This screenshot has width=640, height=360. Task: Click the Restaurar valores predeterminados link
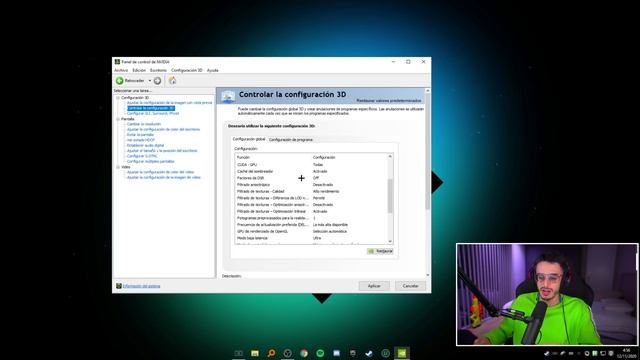point(389,100)
